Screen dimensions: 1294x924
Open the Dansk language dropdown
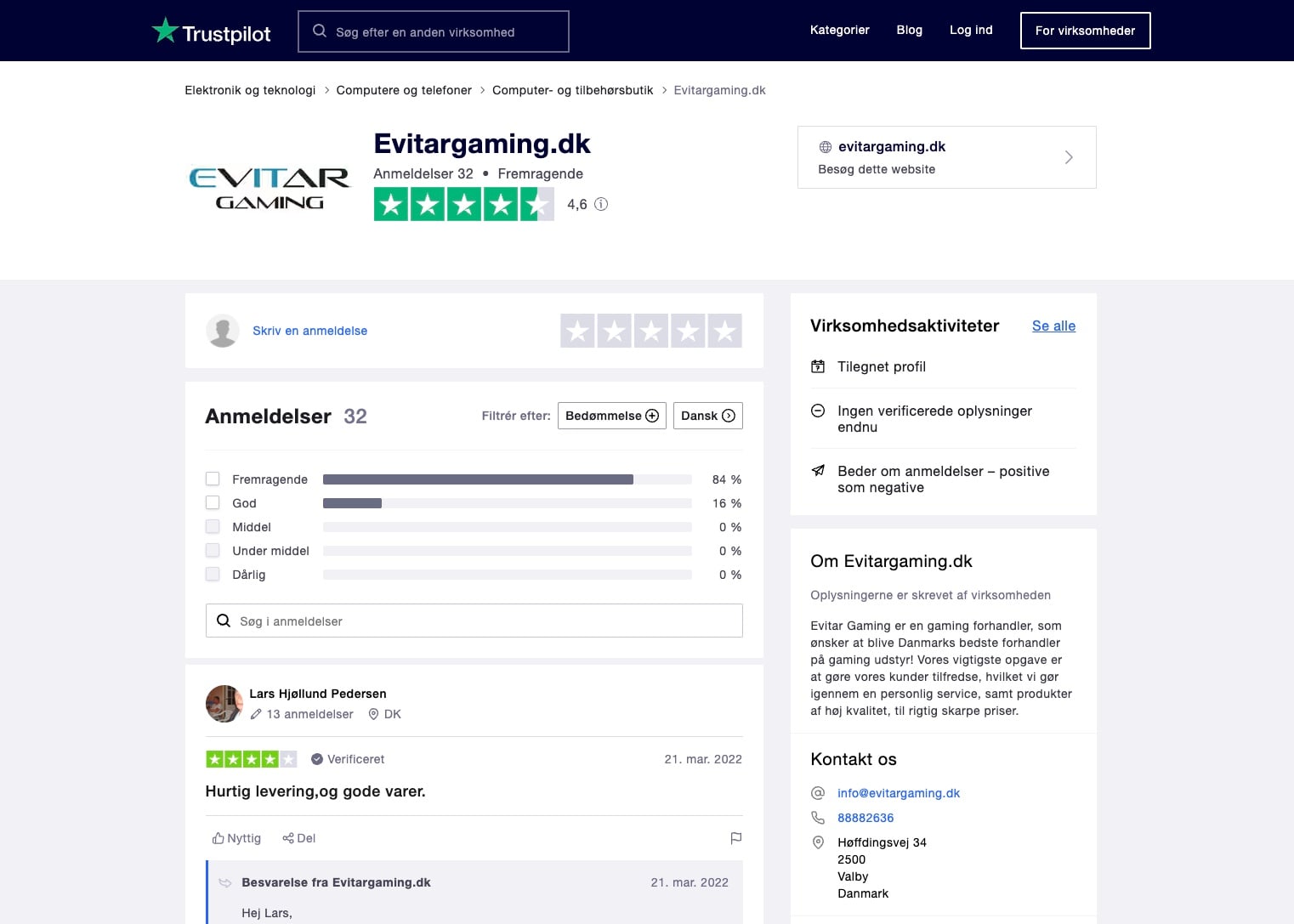707,416
